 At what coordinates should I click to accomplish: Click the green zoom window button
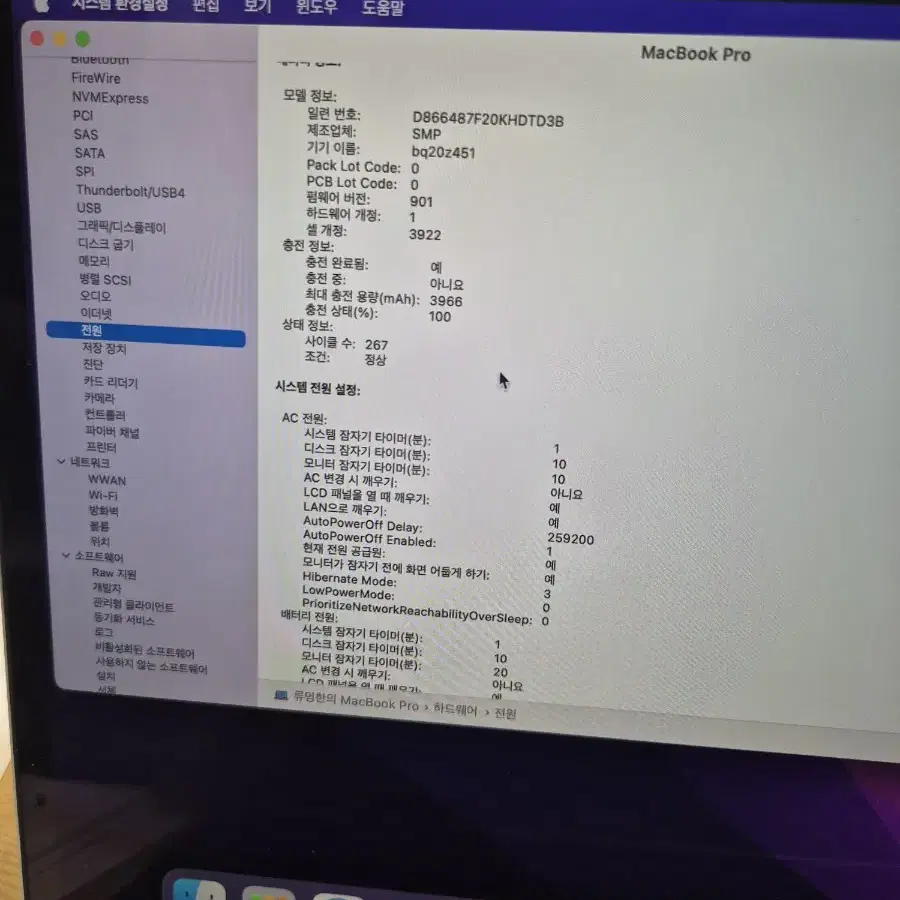[x=83, y=39]
